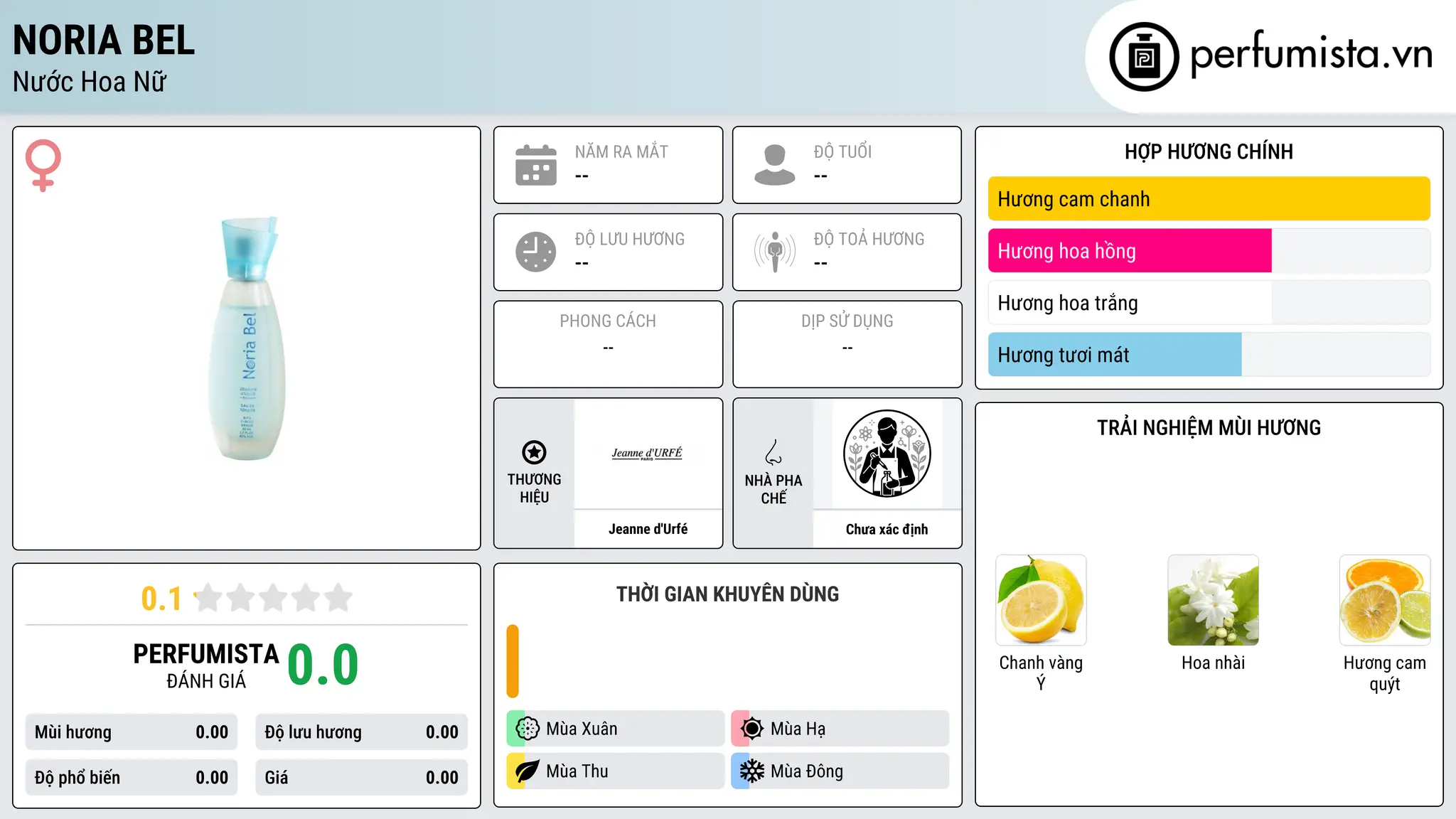1456x819 pixels.
Task: Click the Chưa xác định perfumer label
Action: [x=887, y=529]
